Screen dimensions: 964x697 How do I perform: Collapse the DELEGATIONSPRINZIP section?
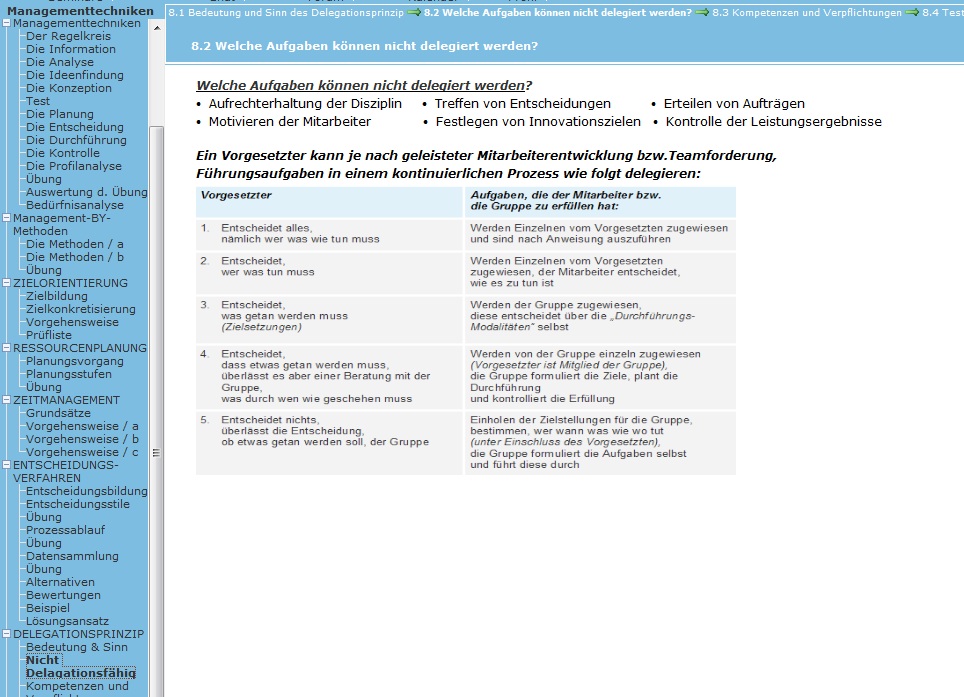(7, 634)
